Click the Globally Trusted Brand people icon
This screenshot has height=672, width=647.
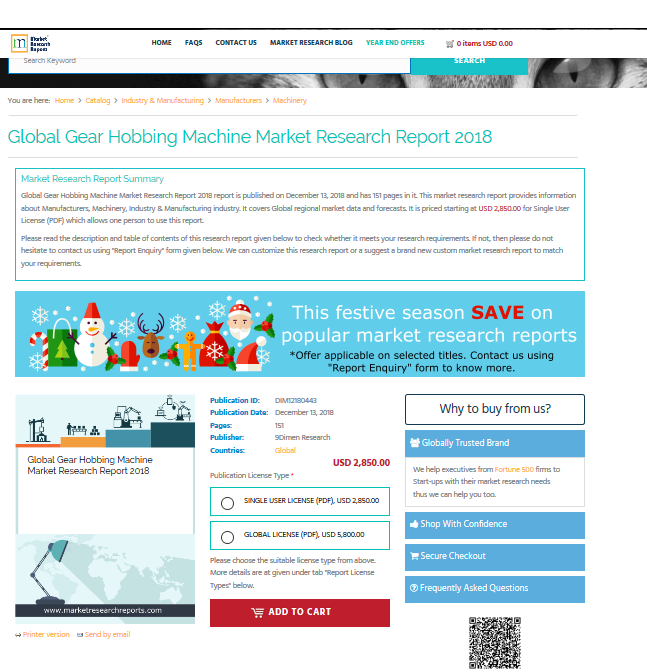(414, 443)
